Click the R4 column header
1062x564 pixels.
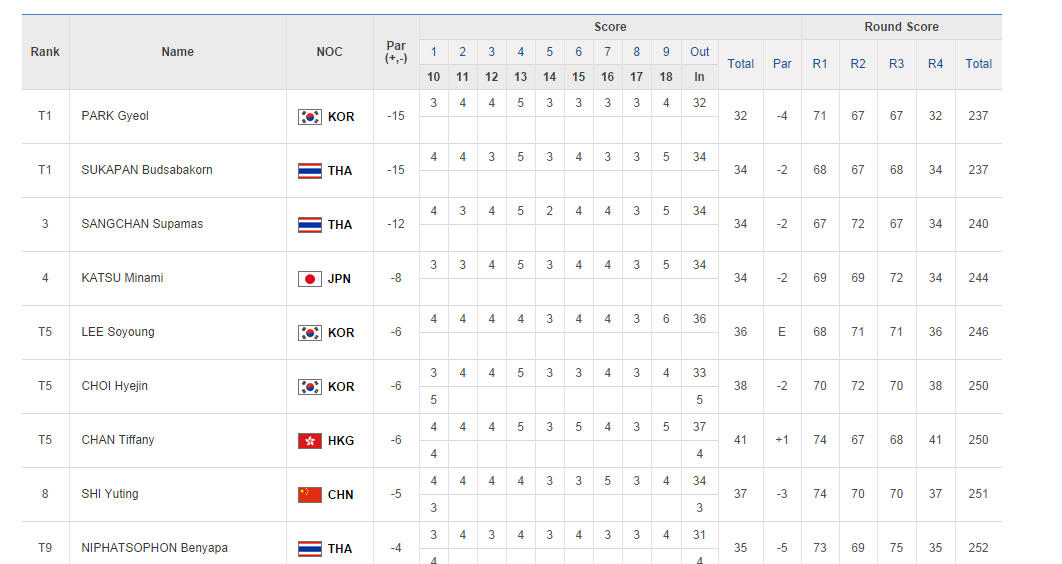coord(935,64)
